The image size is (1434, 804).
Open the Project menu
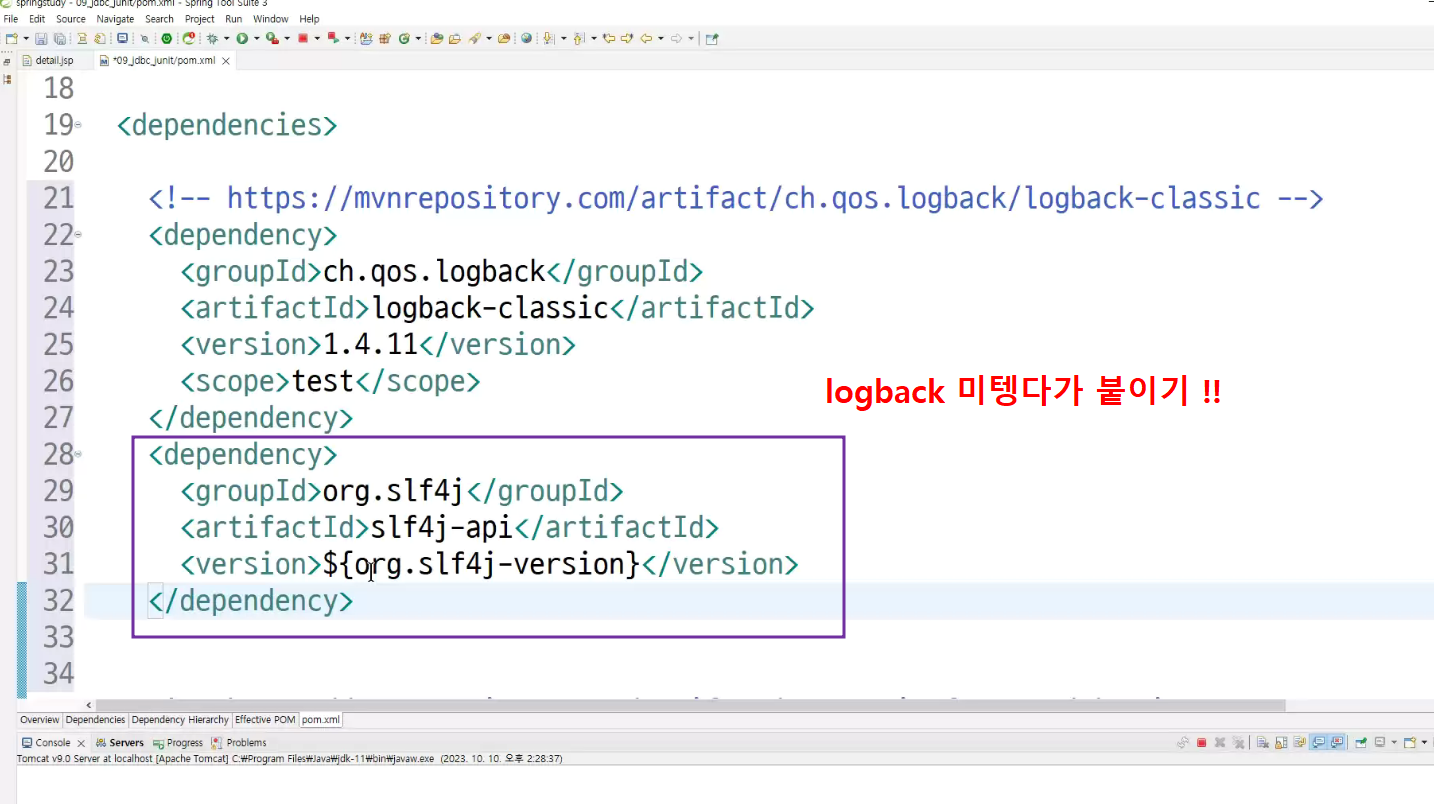pos(200,19)
